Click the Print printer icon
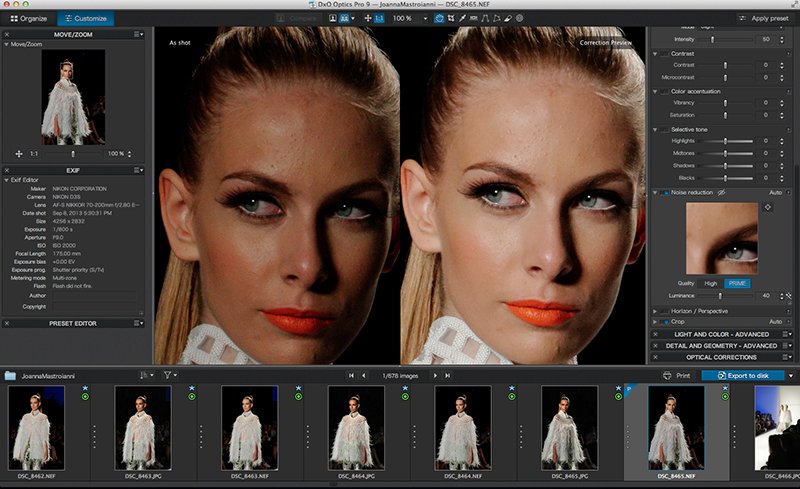The height and width of the screenshot is (489, 800). point(667,376)
